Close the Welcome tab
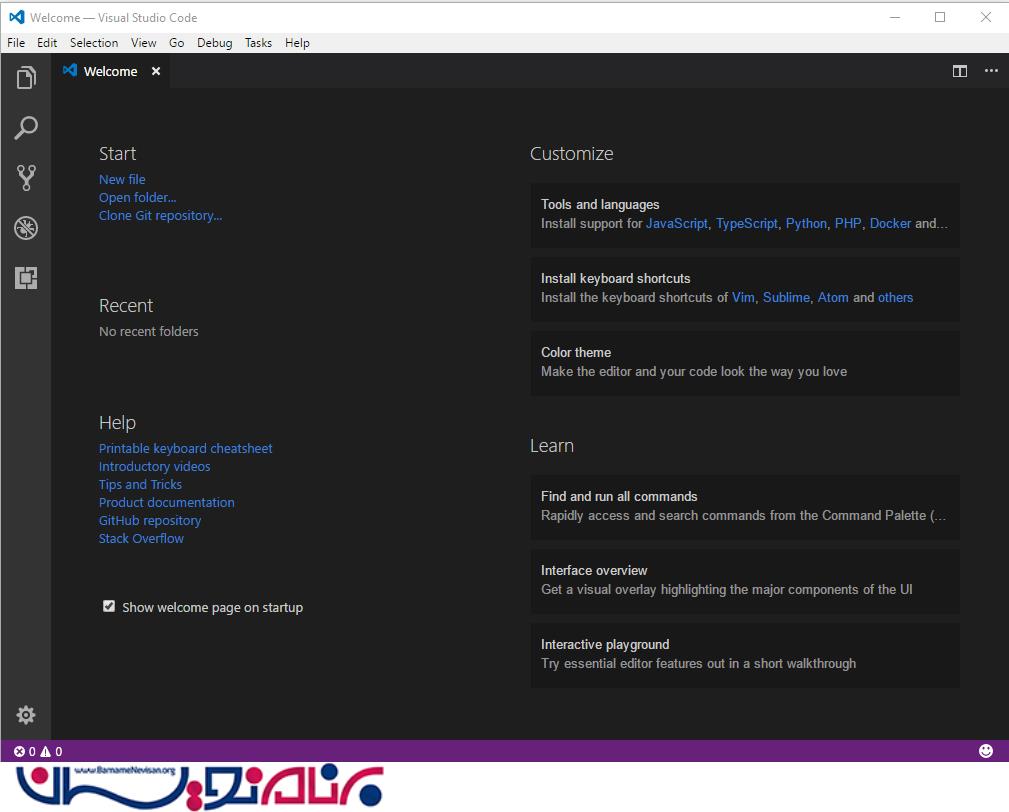This screenshot has width=1009, height=812. tap(156, 71)
